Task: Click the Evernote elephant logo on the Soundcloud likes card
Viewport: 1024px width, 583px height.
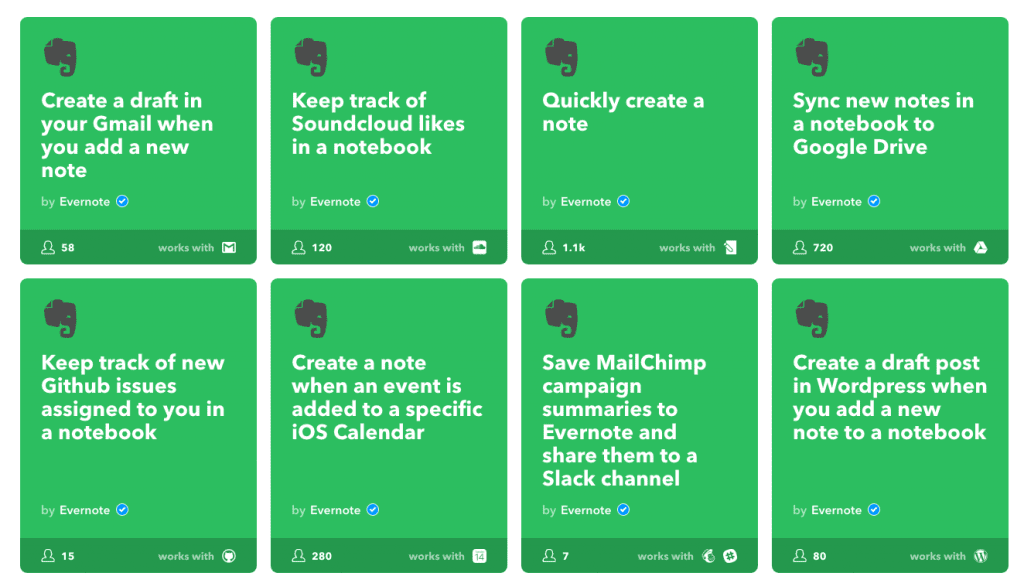Action: click(311, 57)
